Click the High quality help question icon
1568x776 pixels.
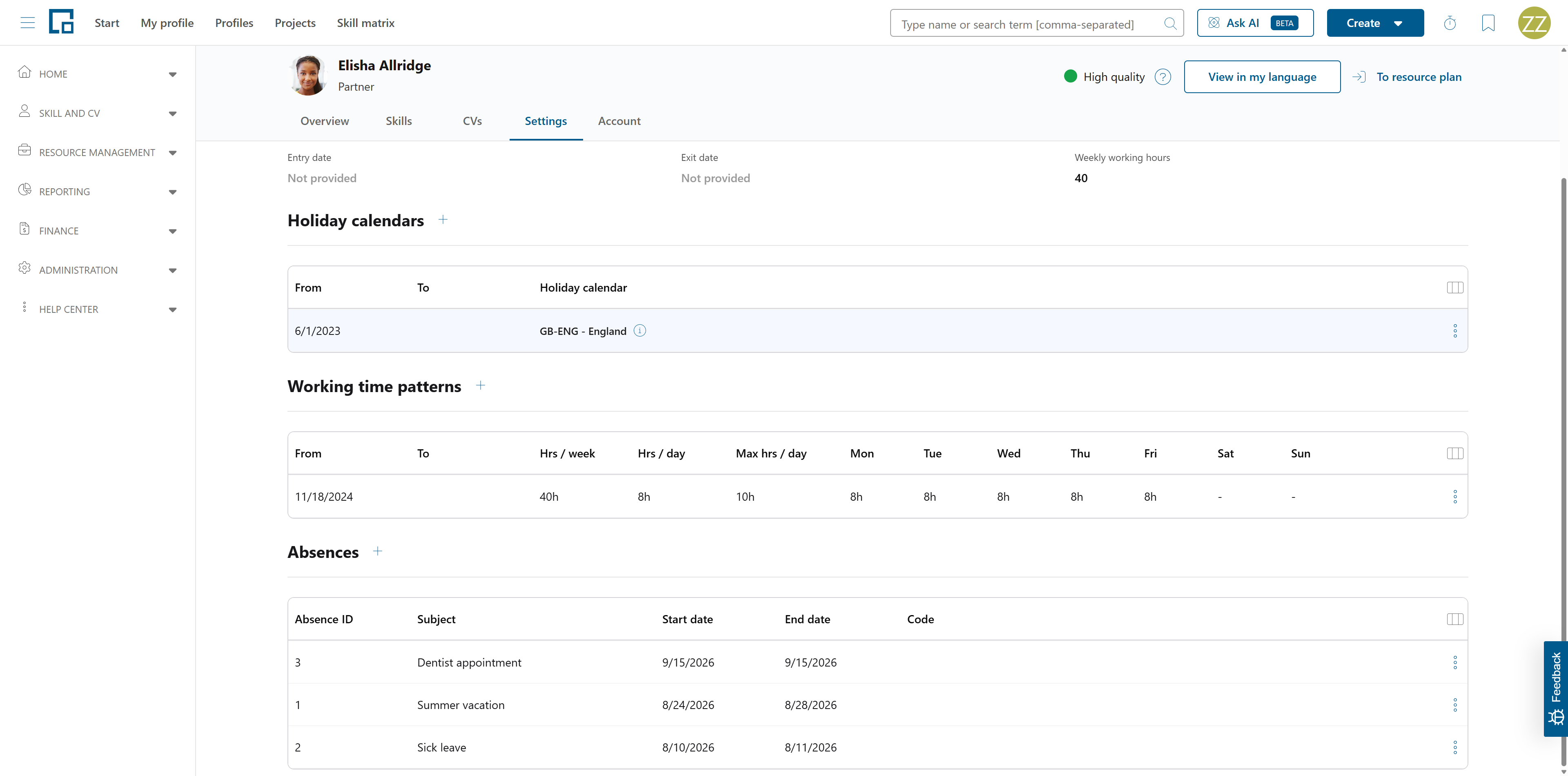pyautogui.click(x=1163, y=77)
